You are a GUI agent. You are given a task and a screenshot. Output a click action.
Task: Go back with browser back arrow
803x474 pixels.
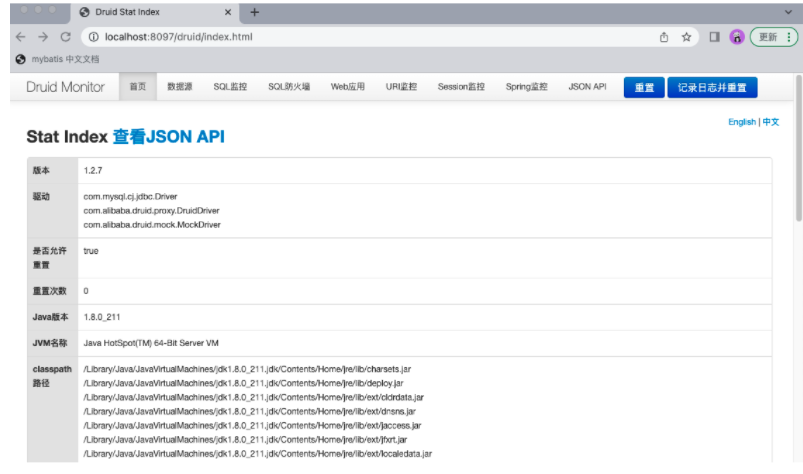20,37
